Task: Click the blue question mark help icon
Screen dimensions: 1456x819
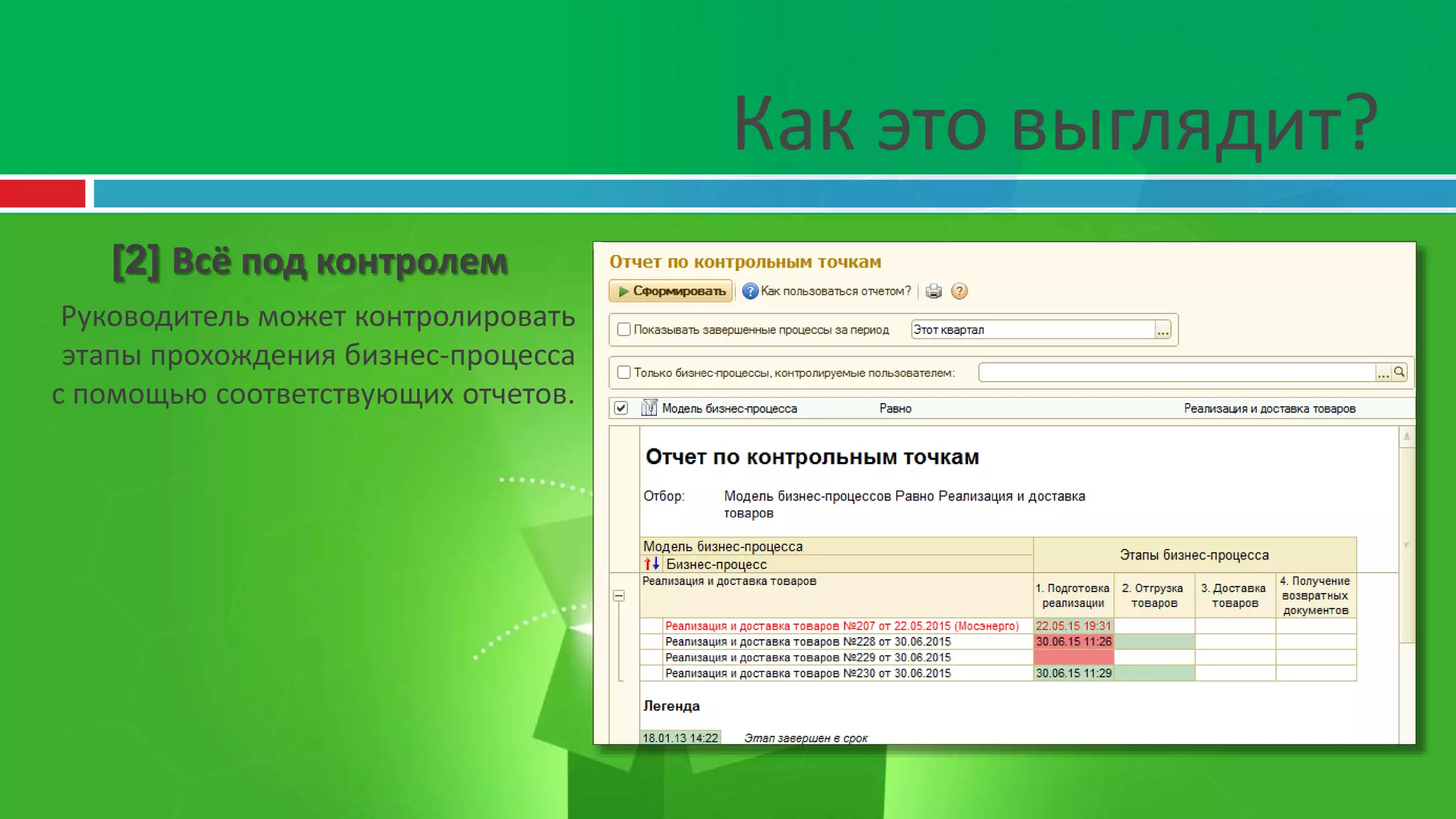Action: point(750,291)
